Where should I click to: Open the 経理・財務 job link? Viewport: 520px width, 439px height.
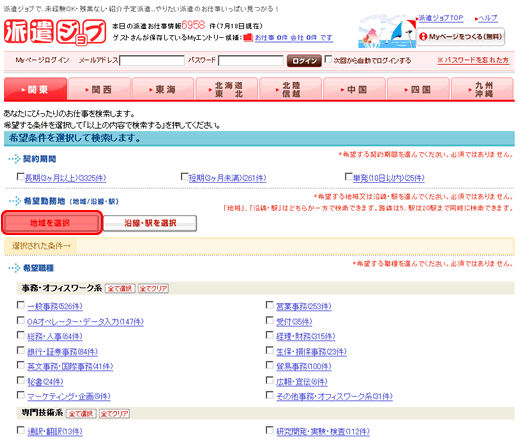click(306, 336)
